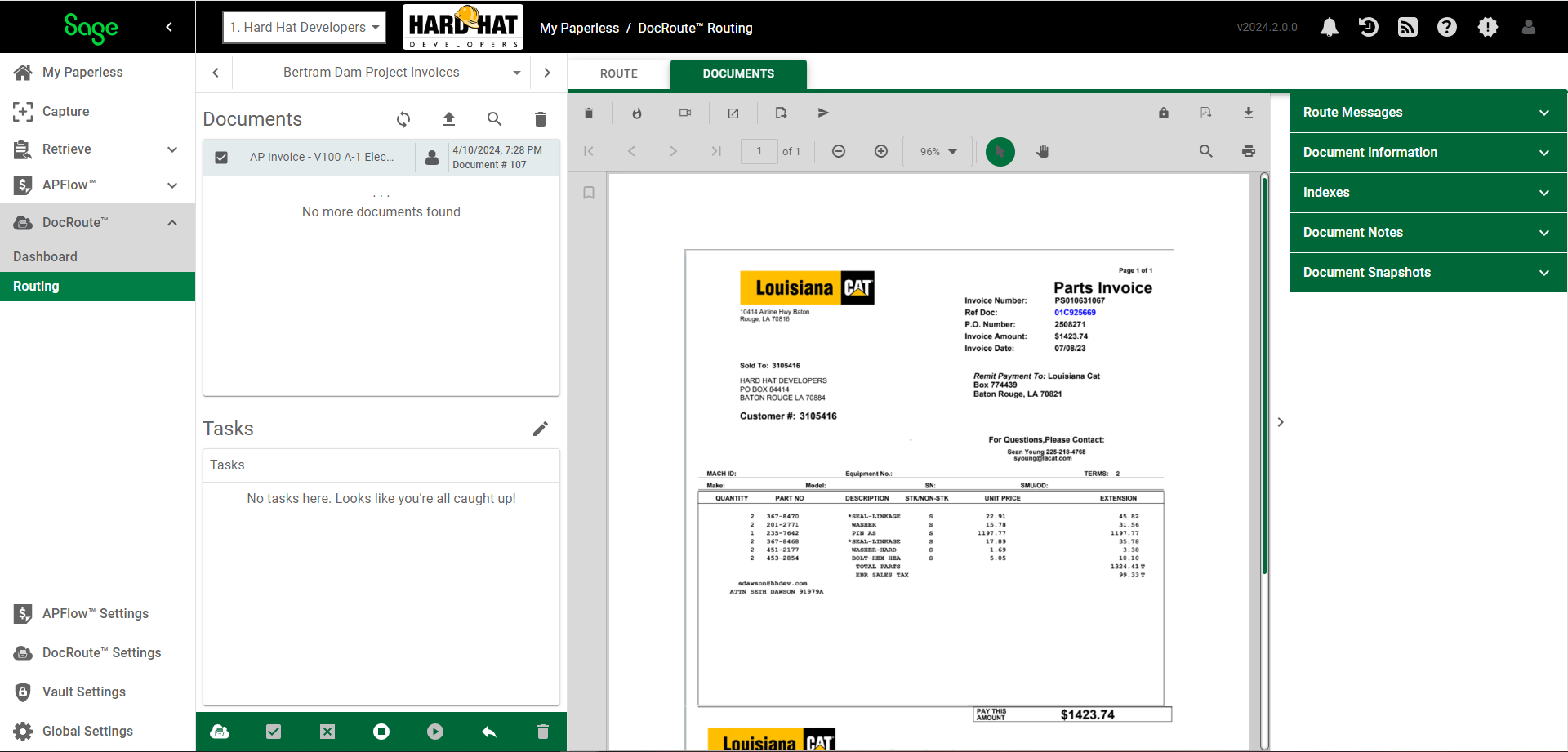
Task: Click the play route icon in bottom bar
Action: coord(435,732)
